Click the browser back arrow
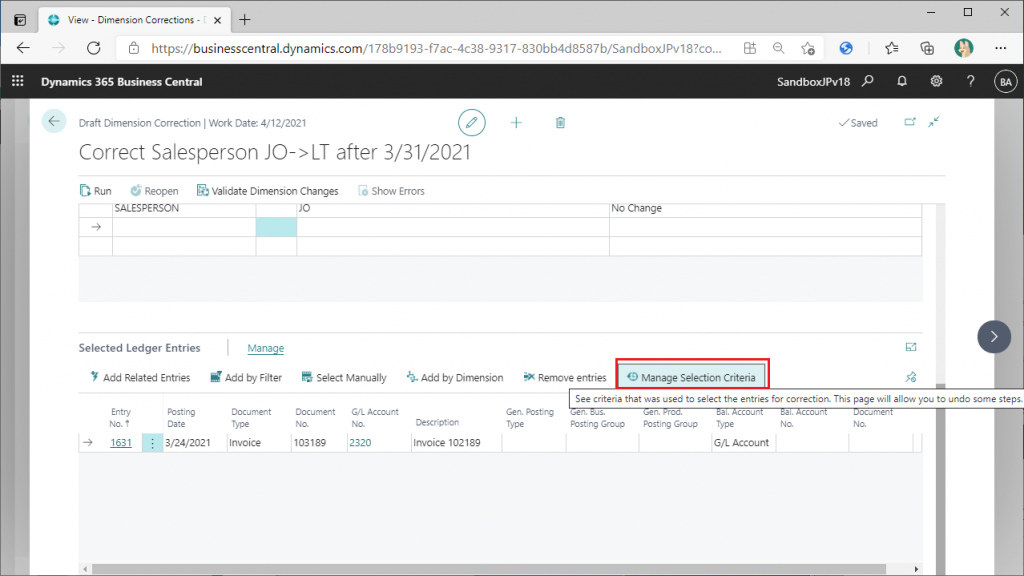The height and width of the screenshot is (576, 1024). [24, 48]
